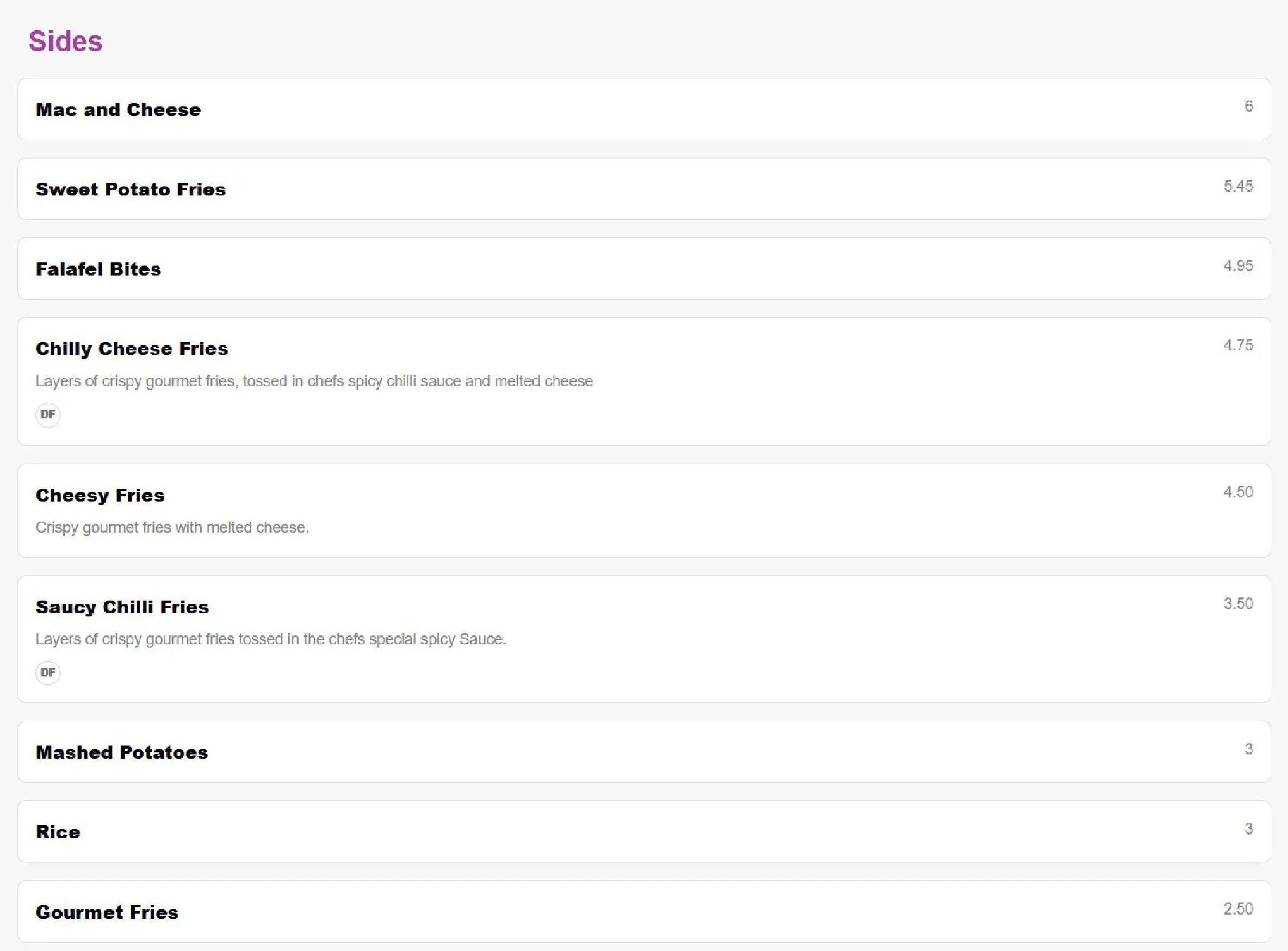Click the Sides section heading
This screenshot has height=951, width=1288.
point(66,41)
